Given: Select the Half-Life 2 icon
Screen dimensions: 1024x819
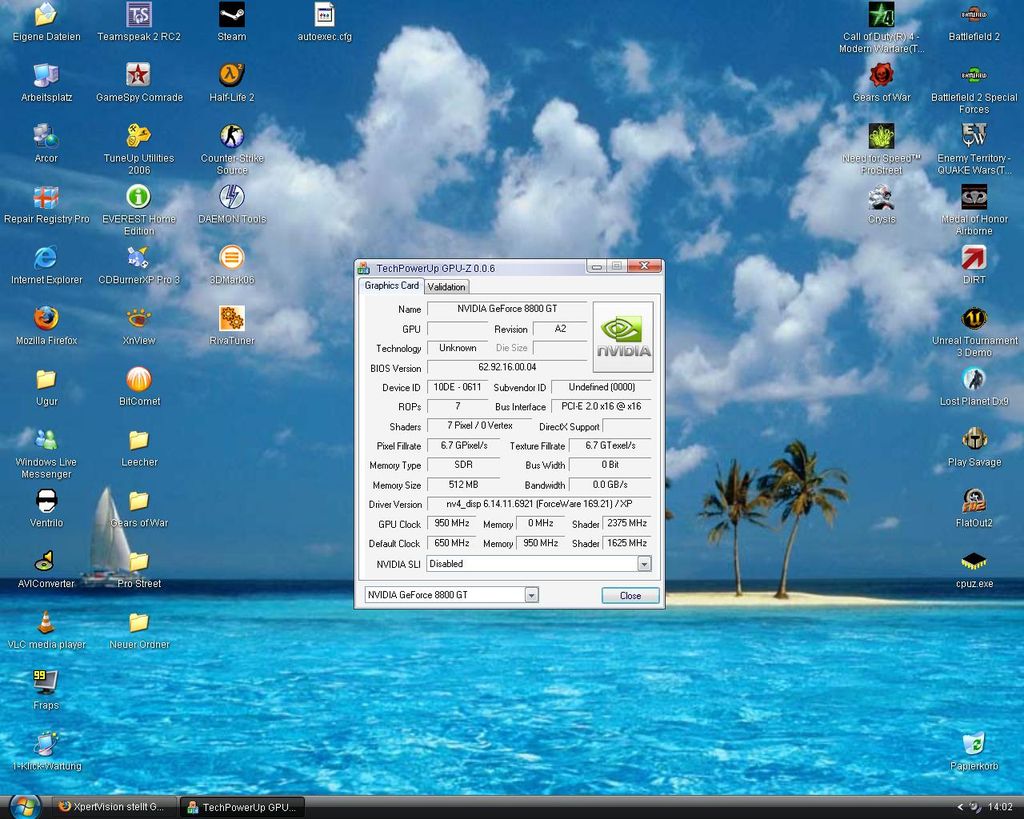Looking at the screenshot, I should pos(232,75).
